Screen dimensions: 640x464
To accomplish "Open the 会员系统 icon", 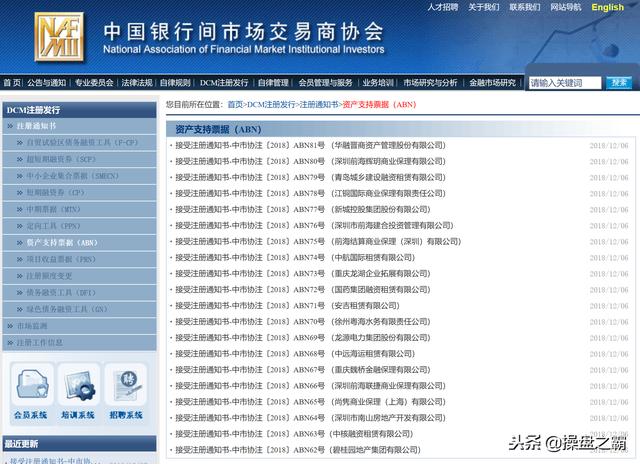I will tap(31, 392).
